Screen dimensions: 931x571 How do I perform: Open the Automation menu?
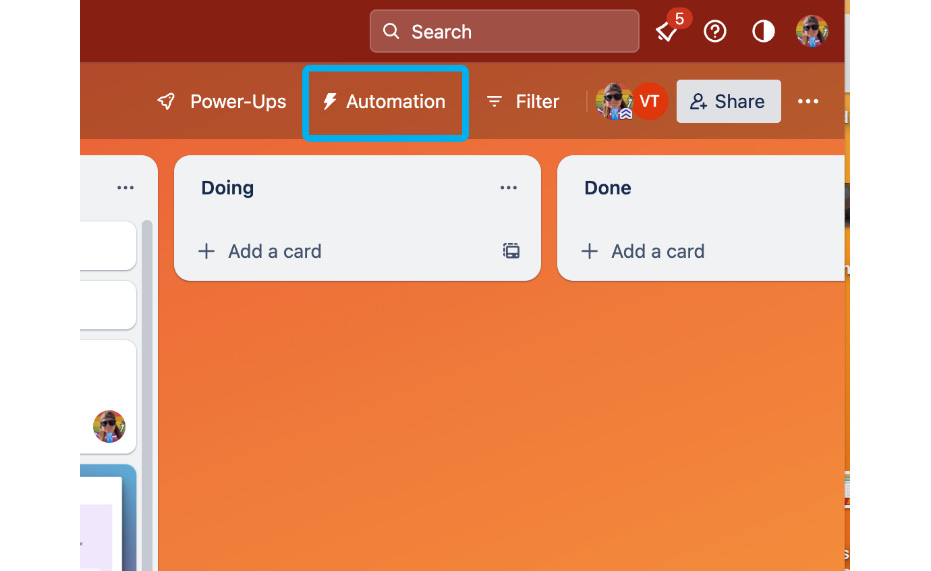385,101
